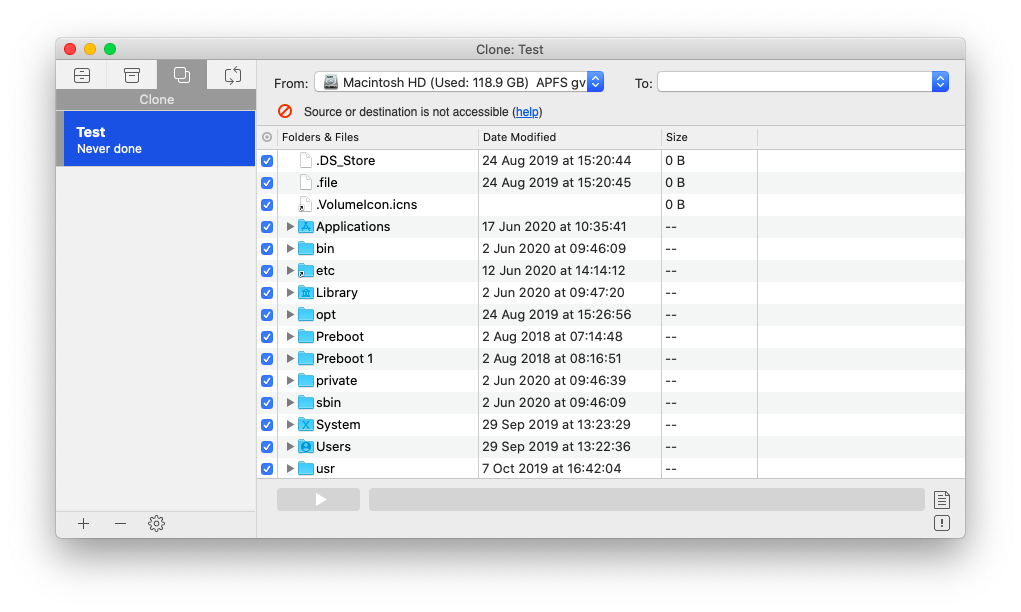Open the From source volume dropdown
The image size is (1021, 612).
point(459,82)
